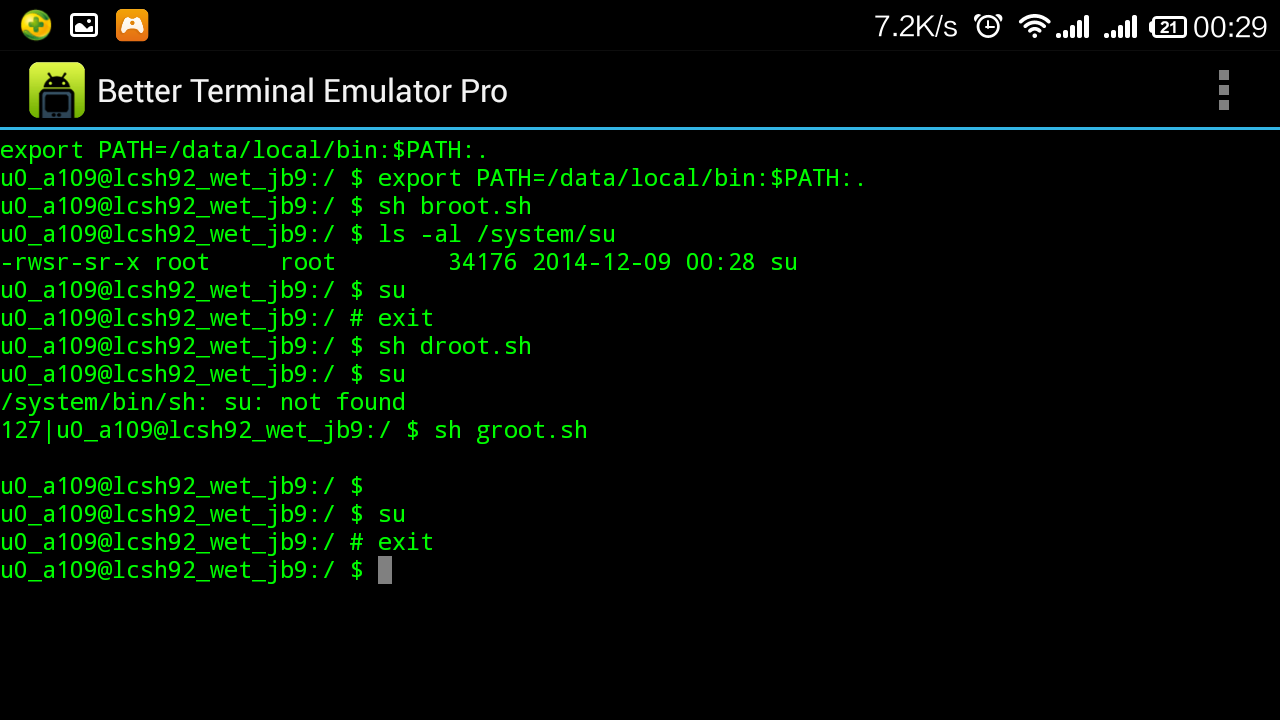1280x720 pixels.
Task: Tap the second cellular signal bars icon
Action: [1121, 27]
